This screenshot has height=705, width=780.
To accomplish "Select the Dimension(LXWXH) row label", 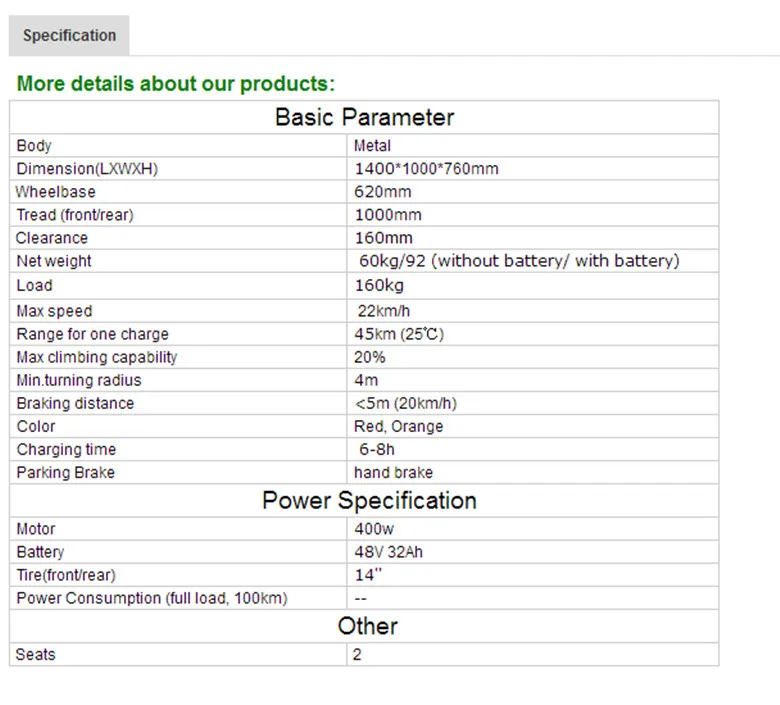I will point(87,169).
